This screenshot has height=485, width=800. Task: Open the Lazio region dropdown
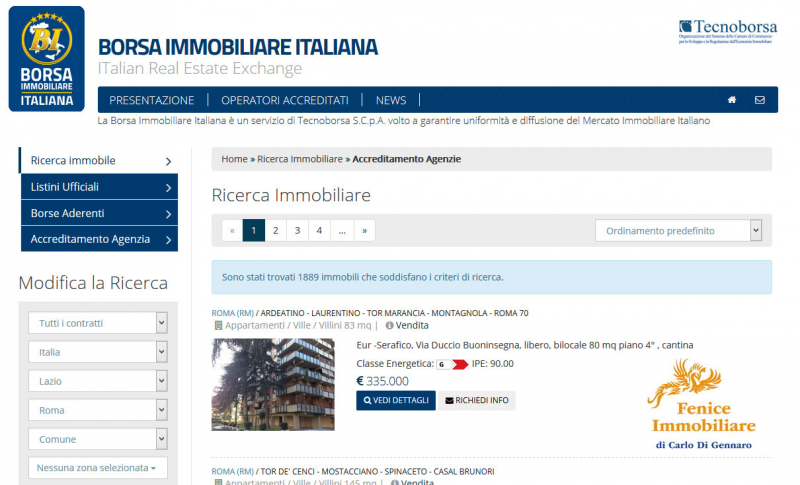tap(98, 381)
